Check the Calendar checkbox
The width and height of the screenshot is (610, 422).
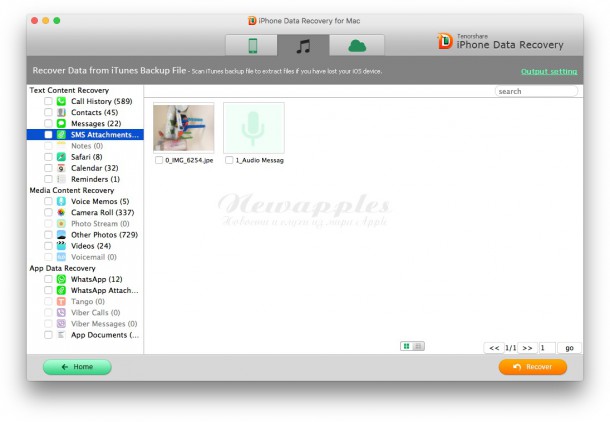[48, 168]
